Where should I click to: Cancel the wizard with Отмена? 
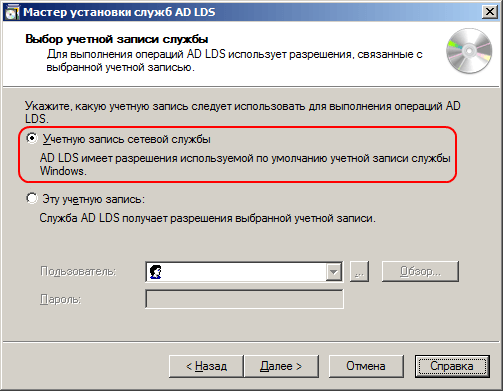(366, 366)
